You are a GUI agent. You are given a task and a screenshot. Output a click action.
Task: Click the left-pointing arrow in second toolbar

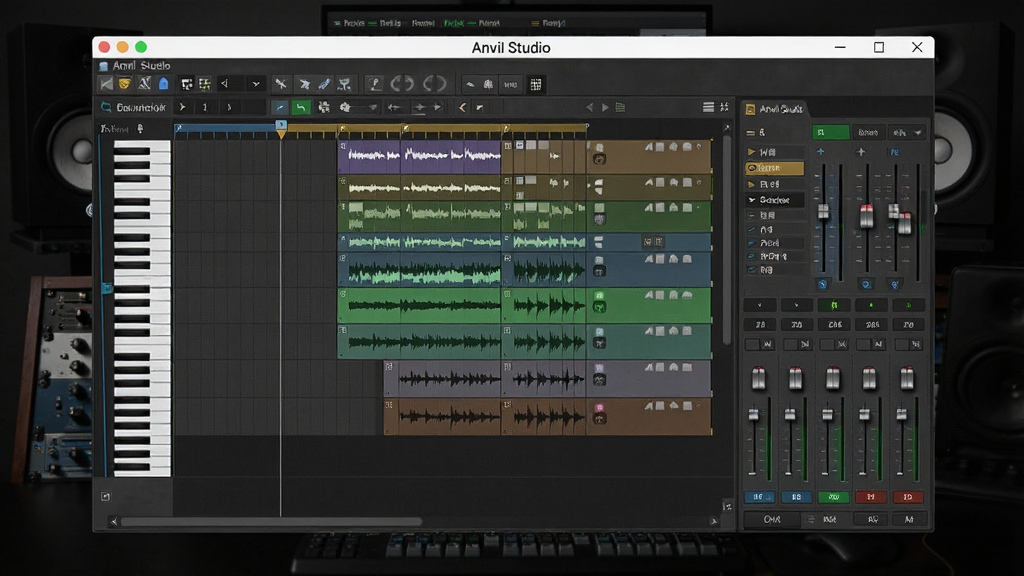pyautogui.click(x=394, y=107)
